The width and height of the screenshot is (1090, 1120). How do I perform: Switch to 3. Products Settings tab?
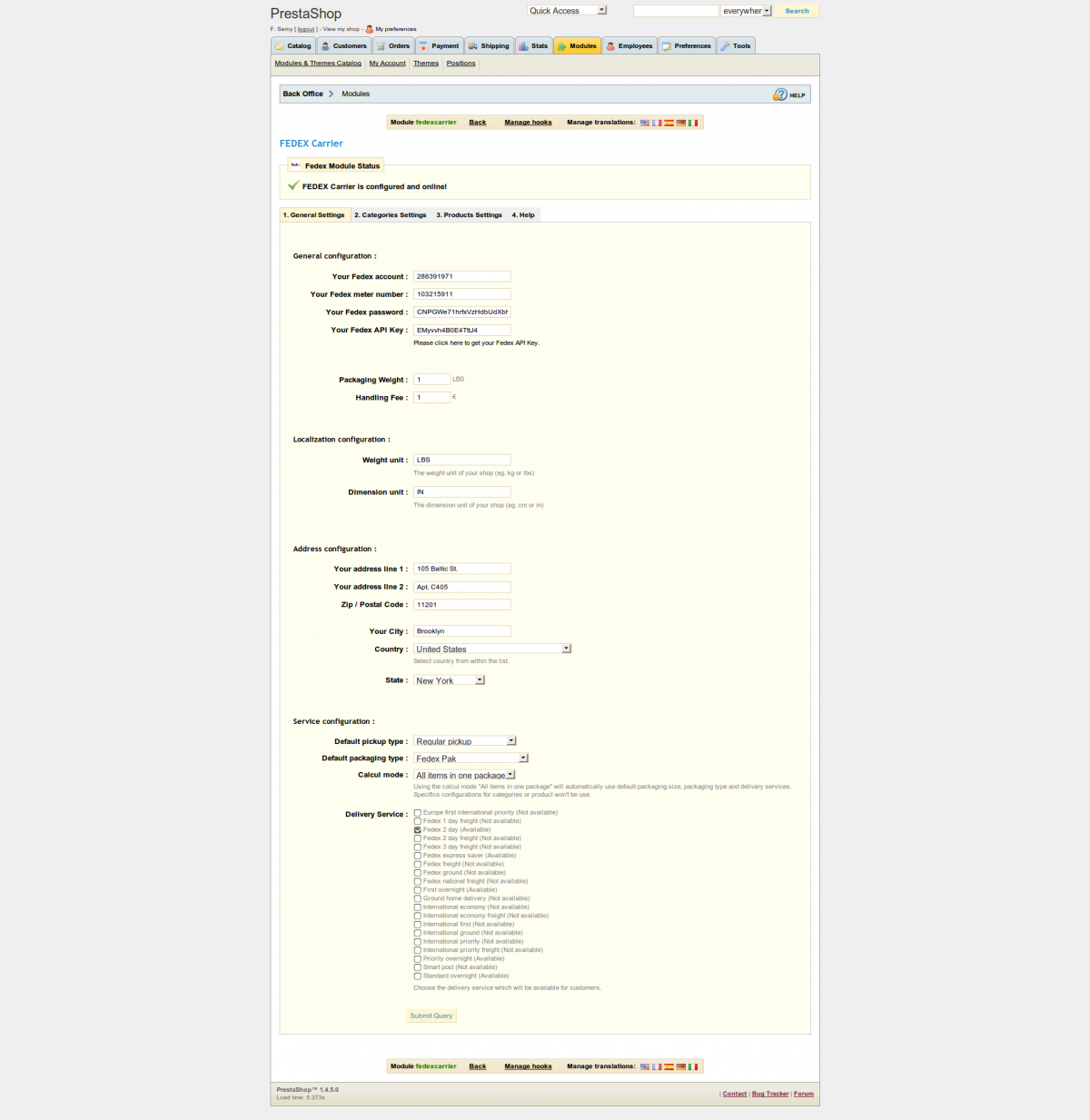(469, 215)
